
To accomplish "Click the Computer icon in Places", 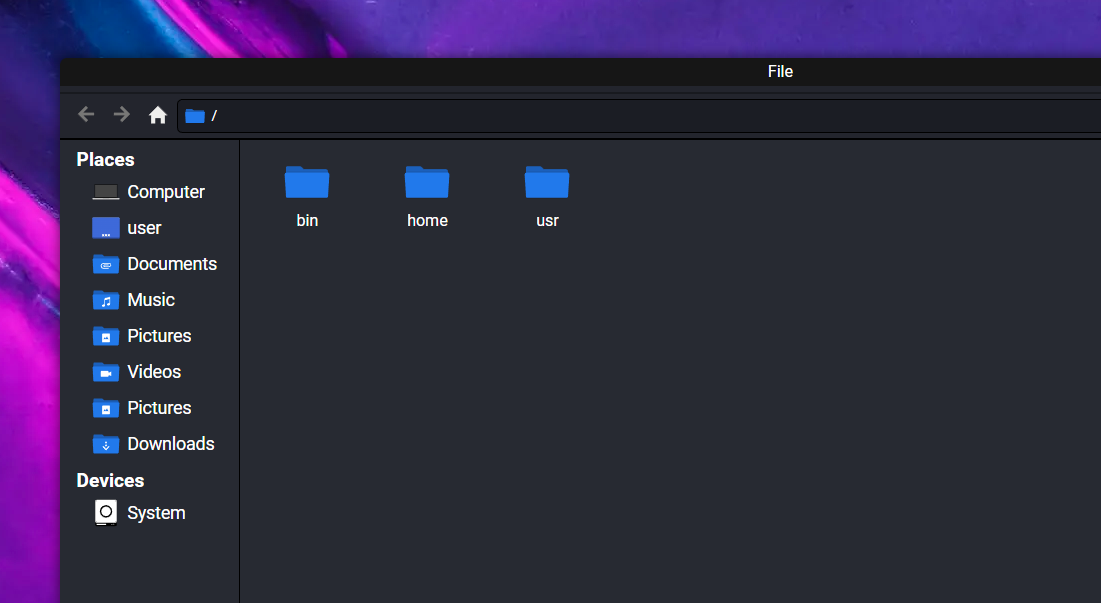I will tap(105, 192).
